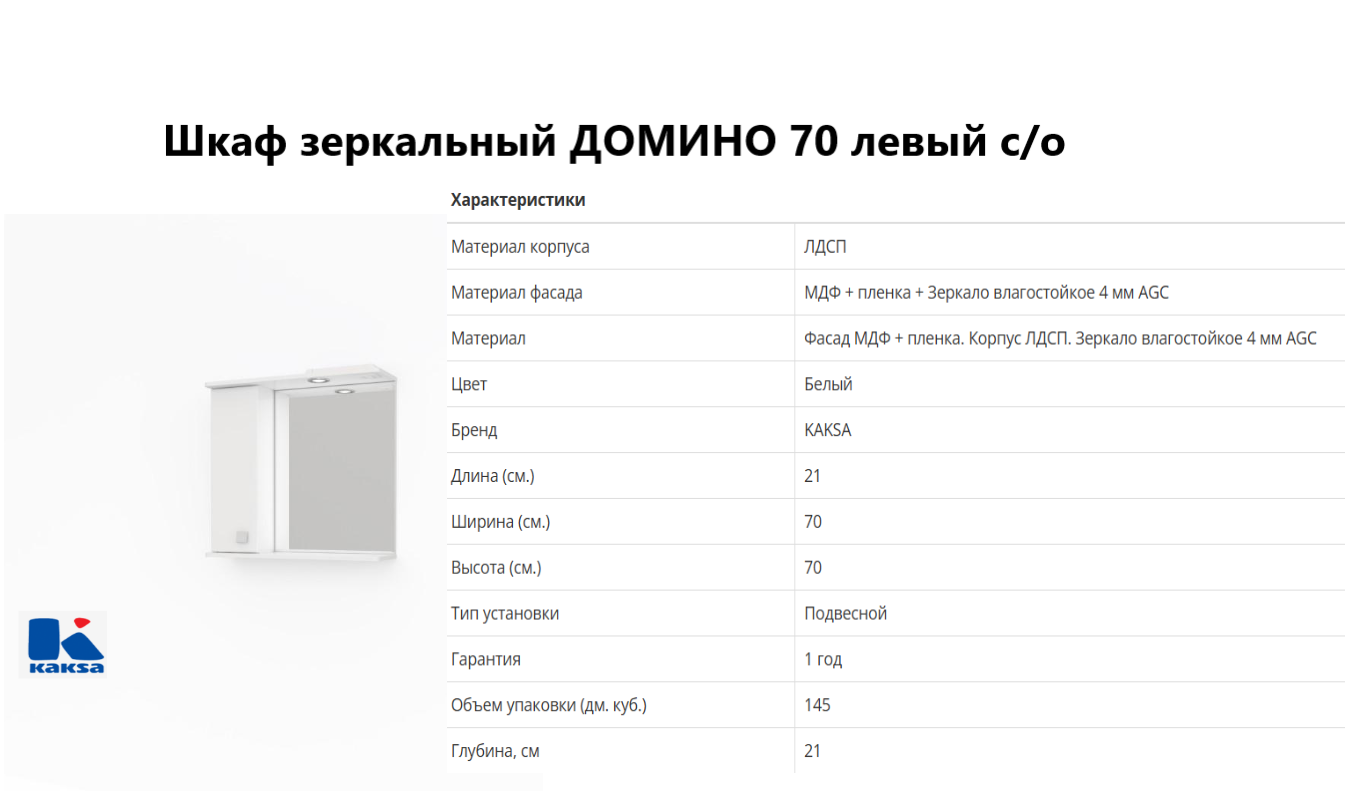The image size is (1350, 800).
Task: Click the 'Материал' row label
Action: tap(488, 338)
